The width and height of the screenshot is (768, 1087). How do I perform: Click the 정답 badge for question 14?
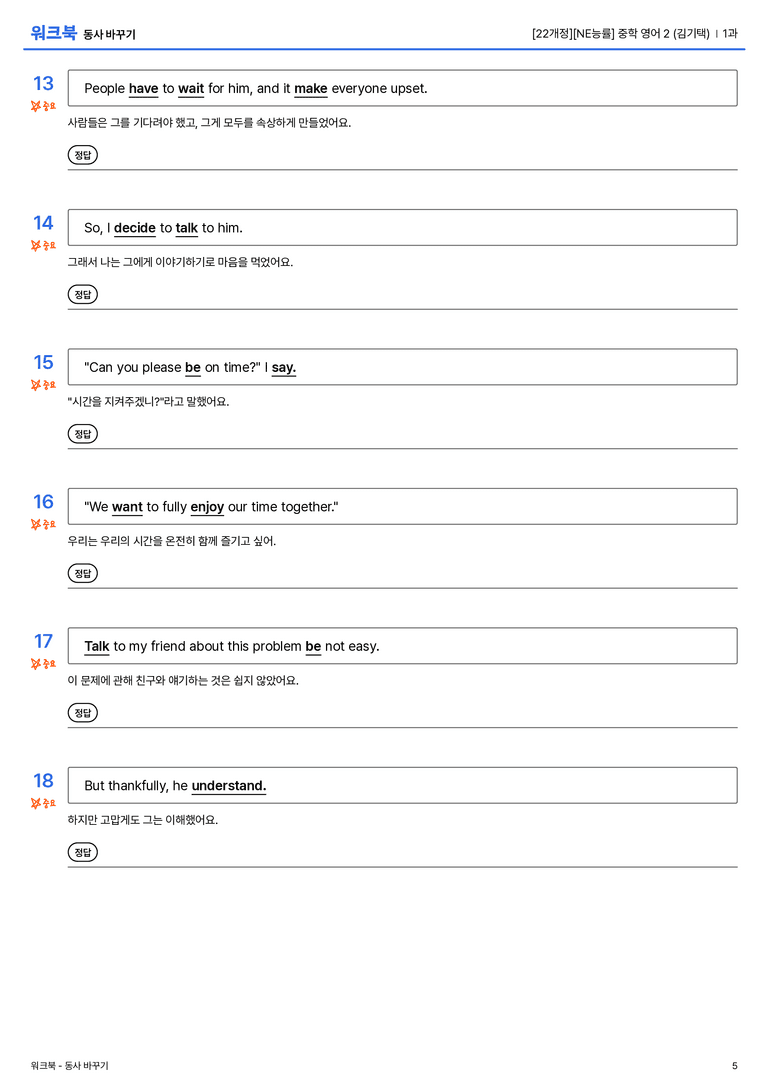coord(82,295)
